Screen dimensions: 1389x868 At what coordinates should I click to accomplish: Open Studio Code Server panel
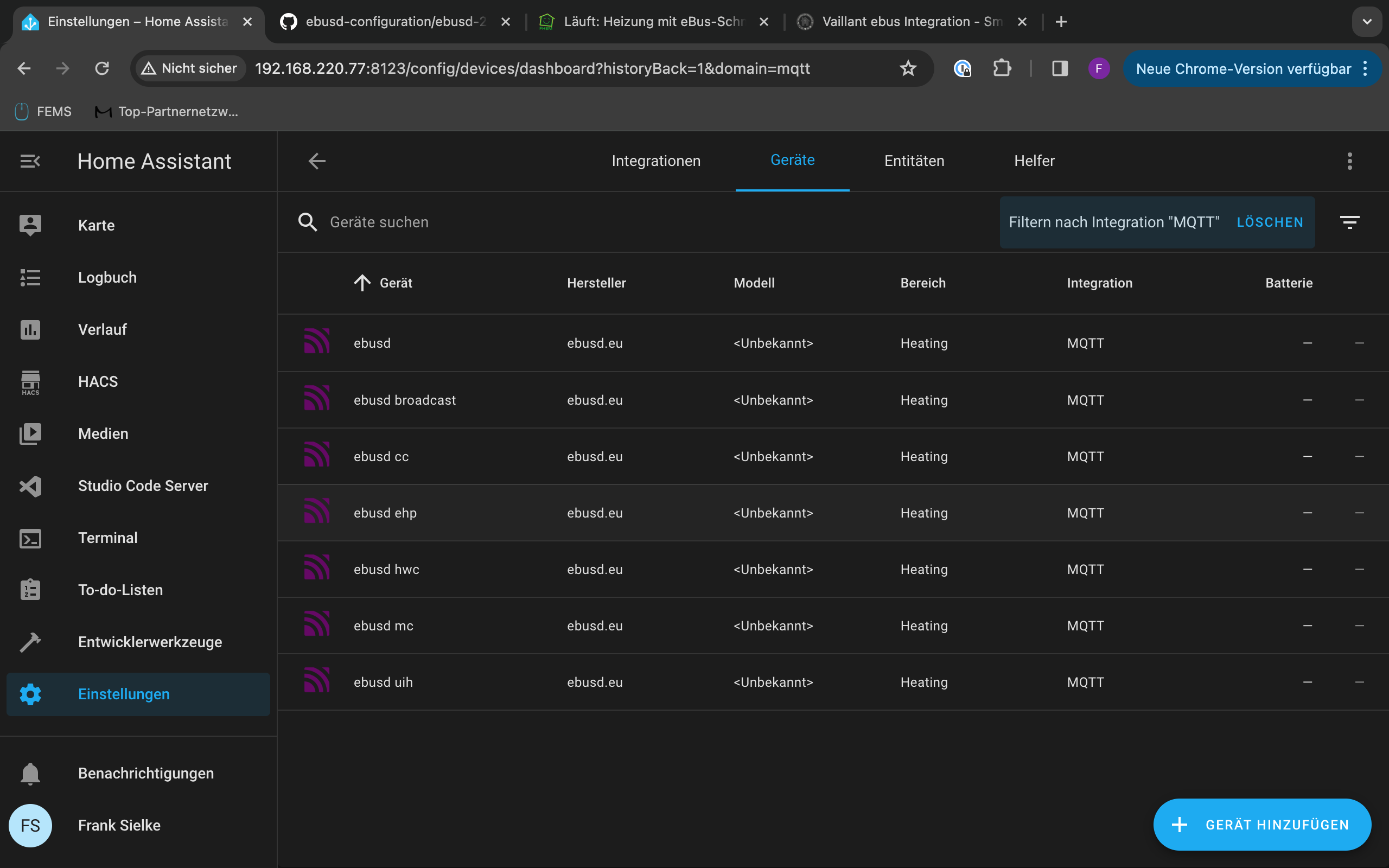(142, 486)
